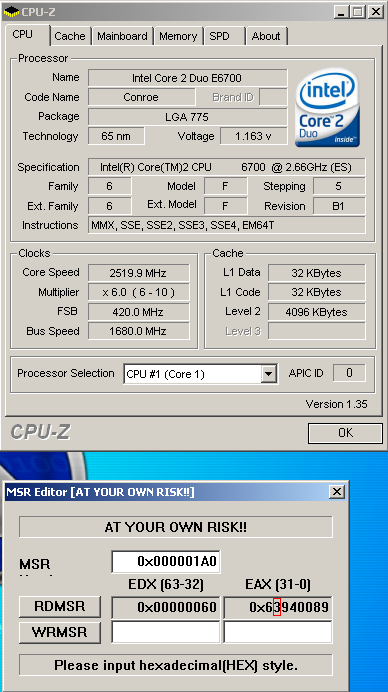This screenshot has width=388, height=692.
Task: Open the Processor Selection dropdown arrow
Action: pos(268,374)
